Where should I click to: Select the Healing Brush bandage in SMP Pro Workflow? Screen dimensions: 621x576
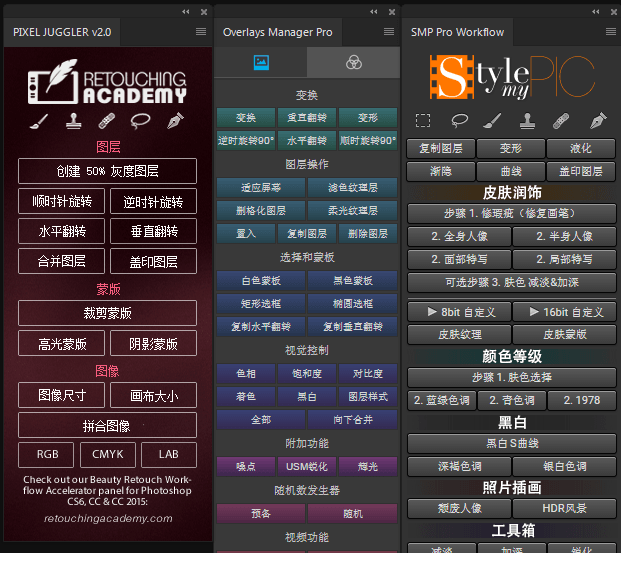pos(561,120)
